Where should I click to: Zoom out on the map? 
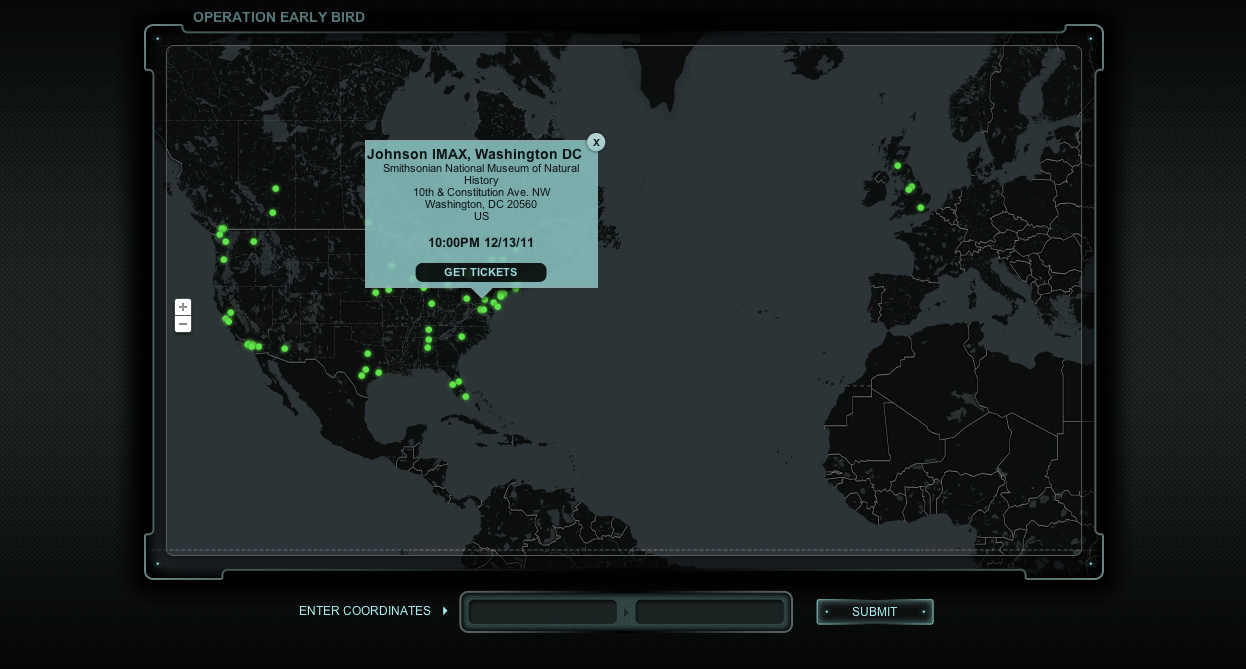click(183, 324)
